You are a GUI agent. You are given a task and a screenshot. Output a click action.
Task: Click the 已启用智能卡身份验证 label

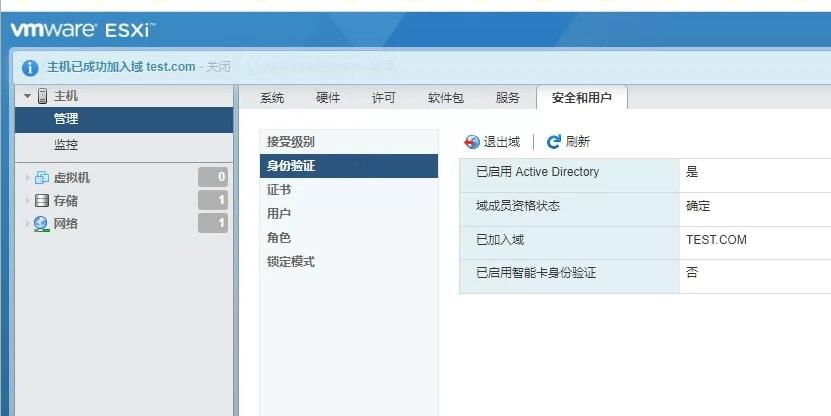[536, 273]
